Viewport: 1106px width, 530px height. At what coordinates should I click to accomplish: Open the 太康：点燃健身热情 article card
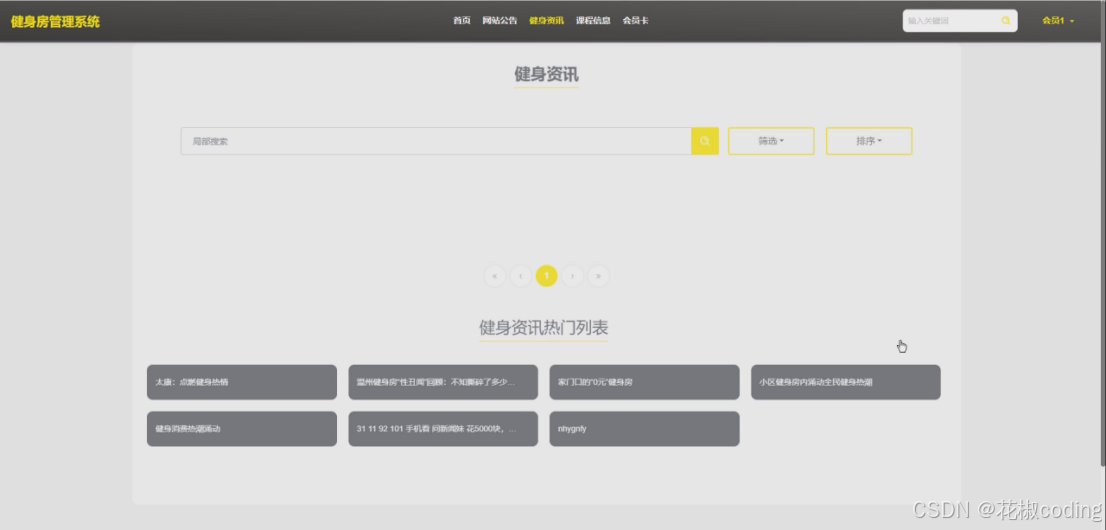[x=242, y=382]
